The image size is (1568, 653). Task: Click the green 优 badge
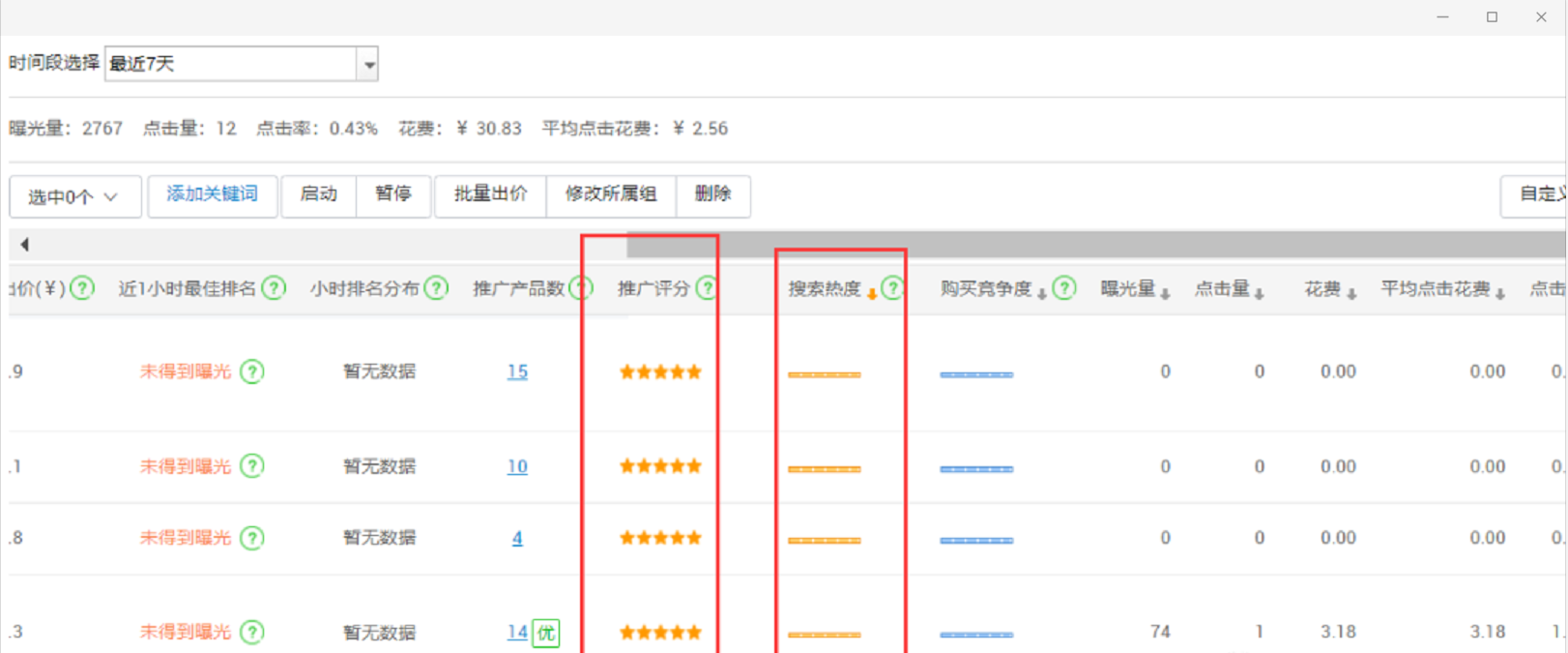click(546, 633)
